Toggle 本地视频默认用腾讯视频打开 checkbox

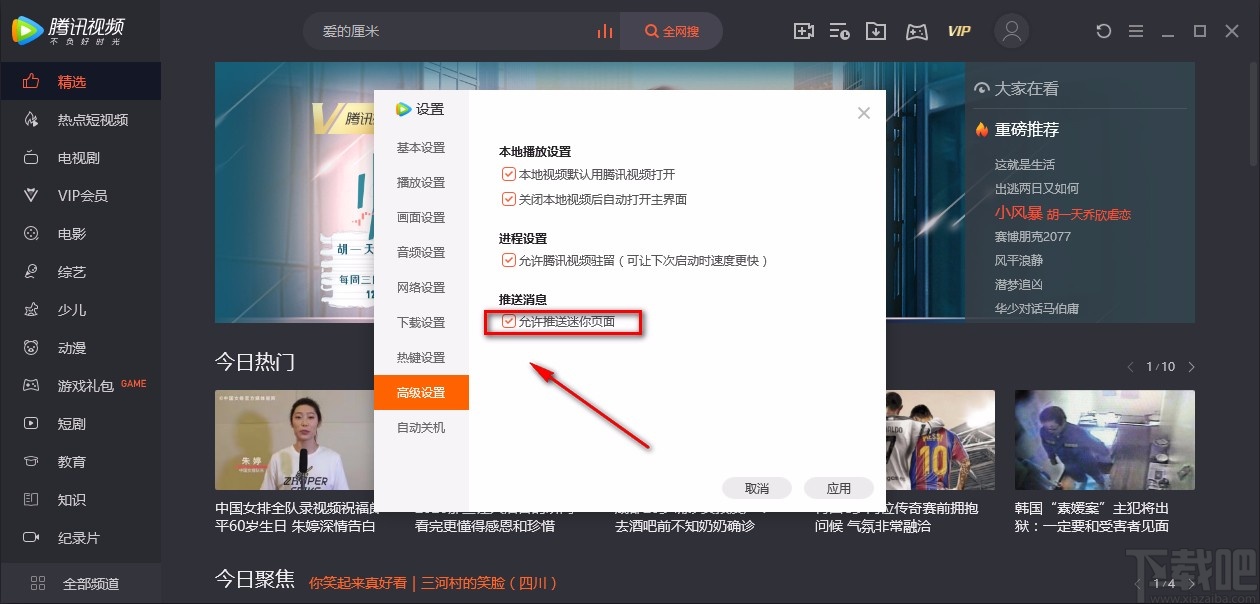pos(509,172)
